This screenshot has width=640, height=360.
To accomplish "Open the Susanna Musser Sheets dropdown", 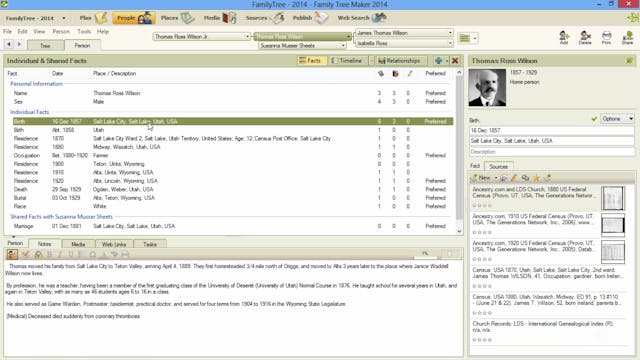I will coord(343,45).
